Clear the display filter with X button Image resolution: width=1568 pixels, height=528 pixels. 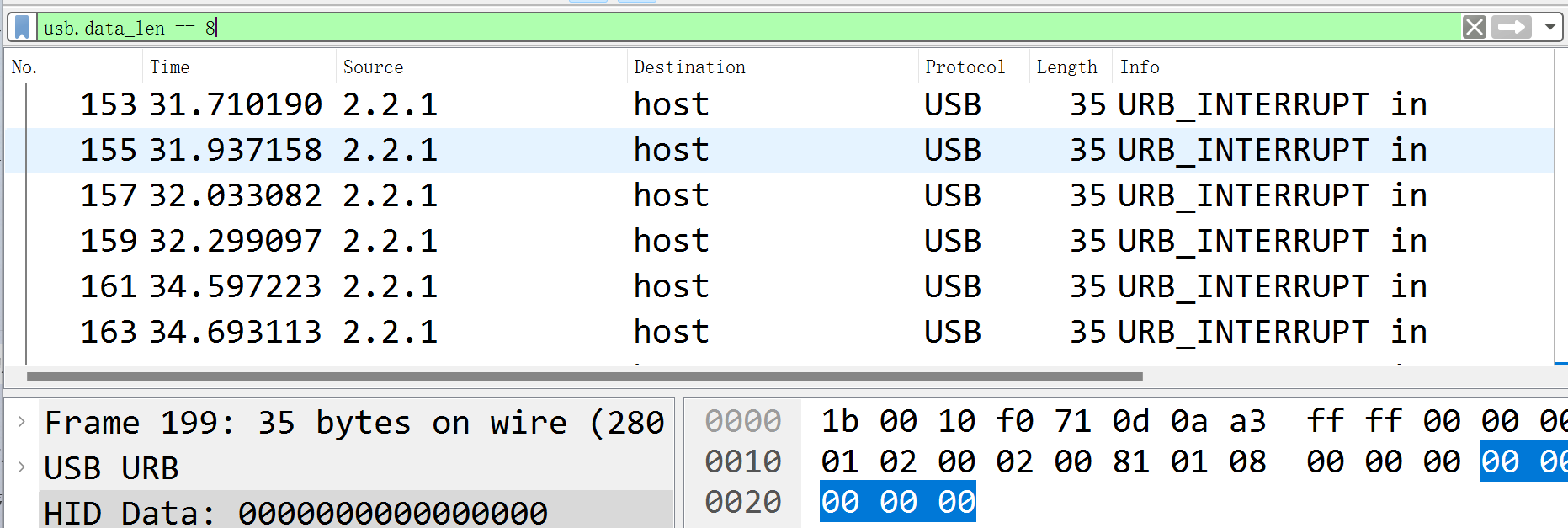click(x=1474, y=28)
